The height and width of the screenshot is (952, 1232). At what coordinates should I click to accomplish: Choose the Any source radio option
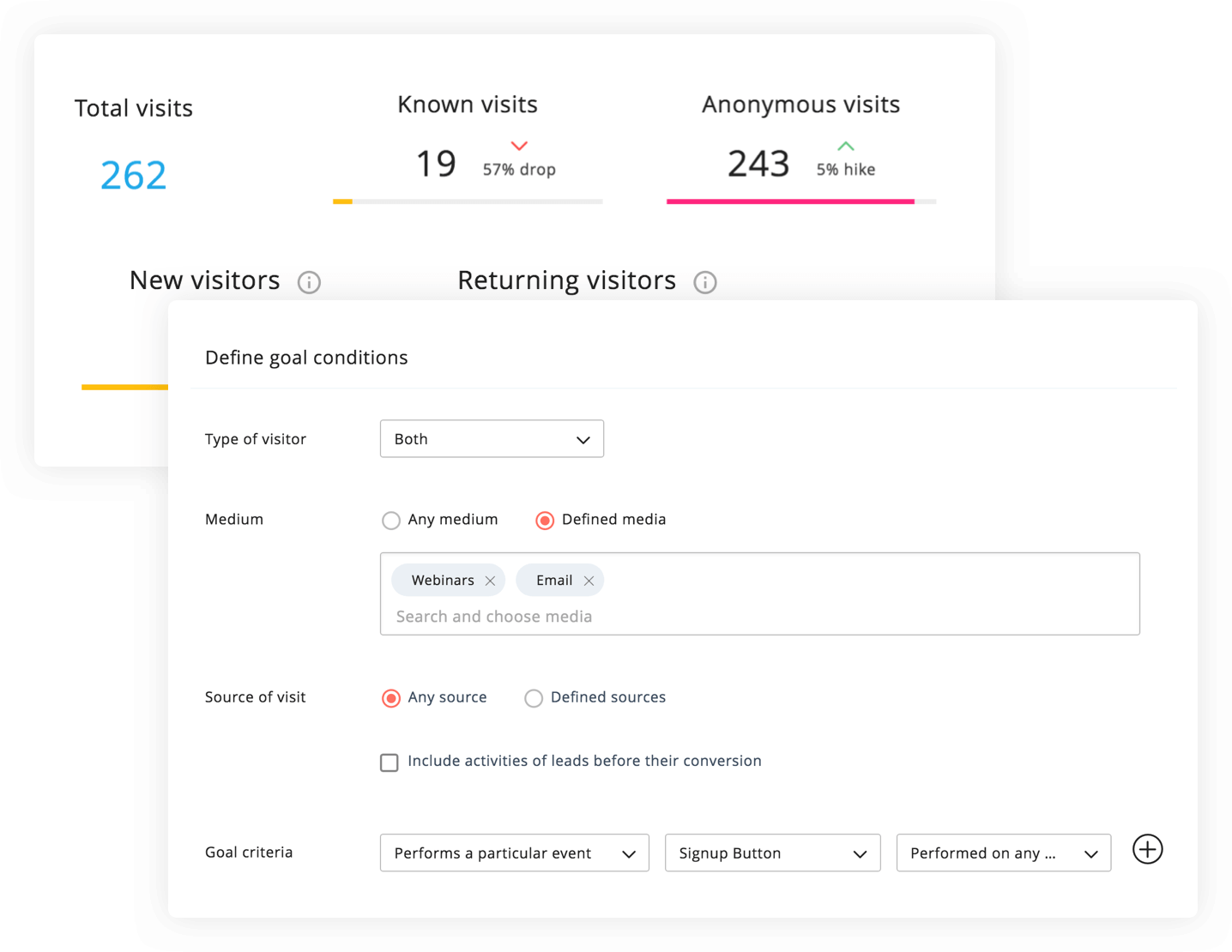point(391,698)
